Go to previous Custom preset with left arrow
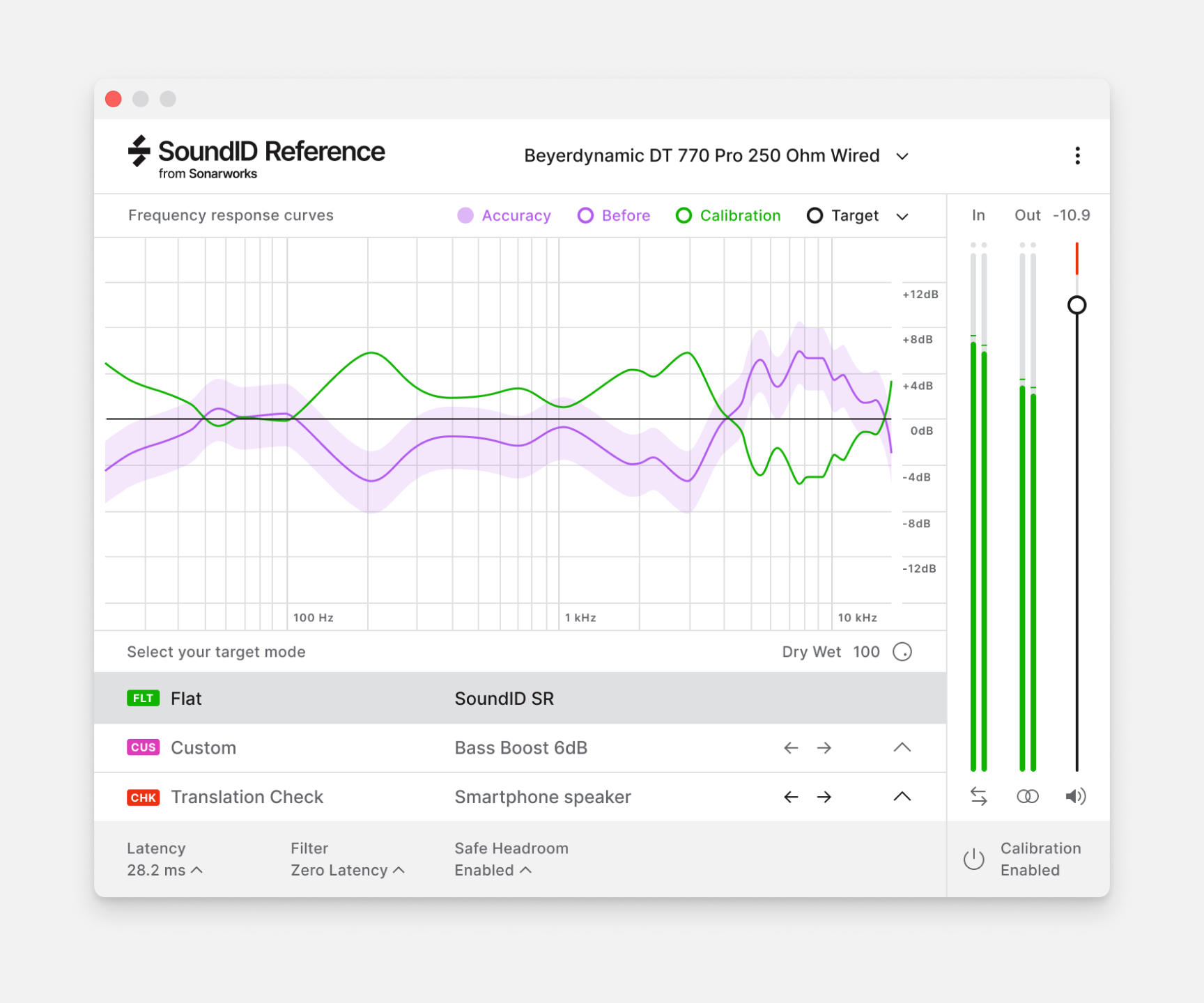The width and height of the screenshot is (1204, 1003). 791,747
